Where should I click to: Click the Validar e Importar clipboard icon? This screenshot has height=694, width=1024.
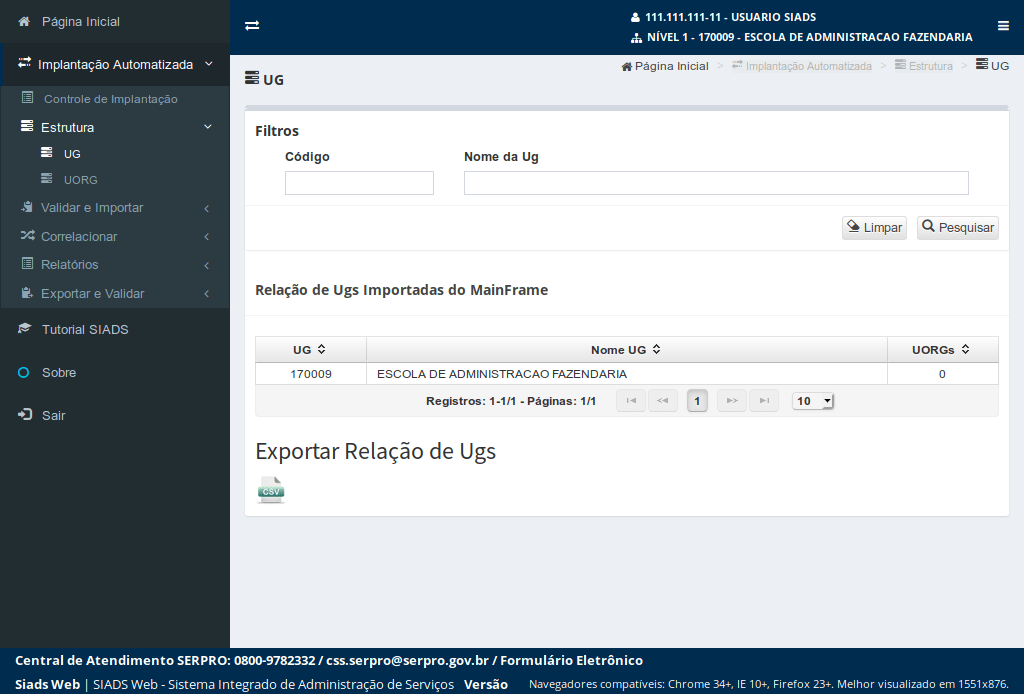[x=27, y=207]
